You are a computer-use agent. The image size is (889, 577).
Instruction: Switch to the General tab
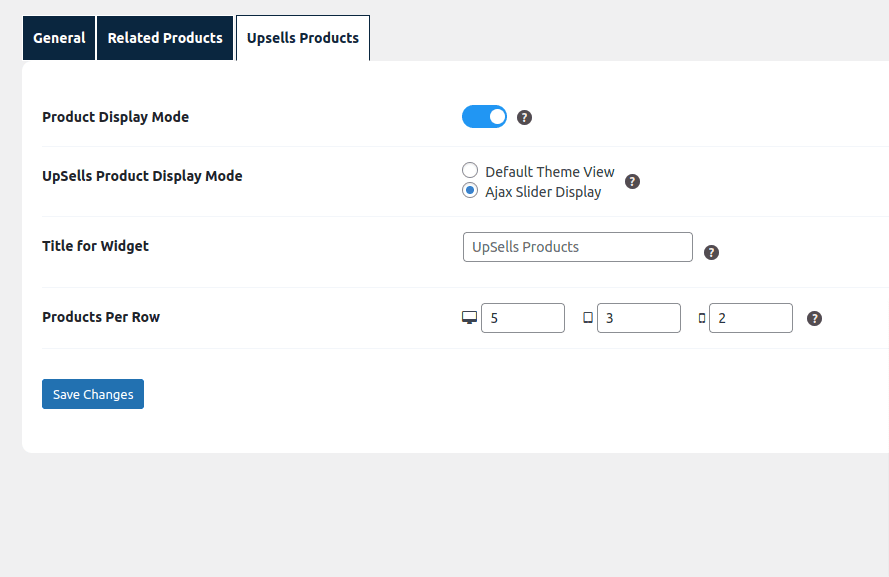click(x=58, y=38)
